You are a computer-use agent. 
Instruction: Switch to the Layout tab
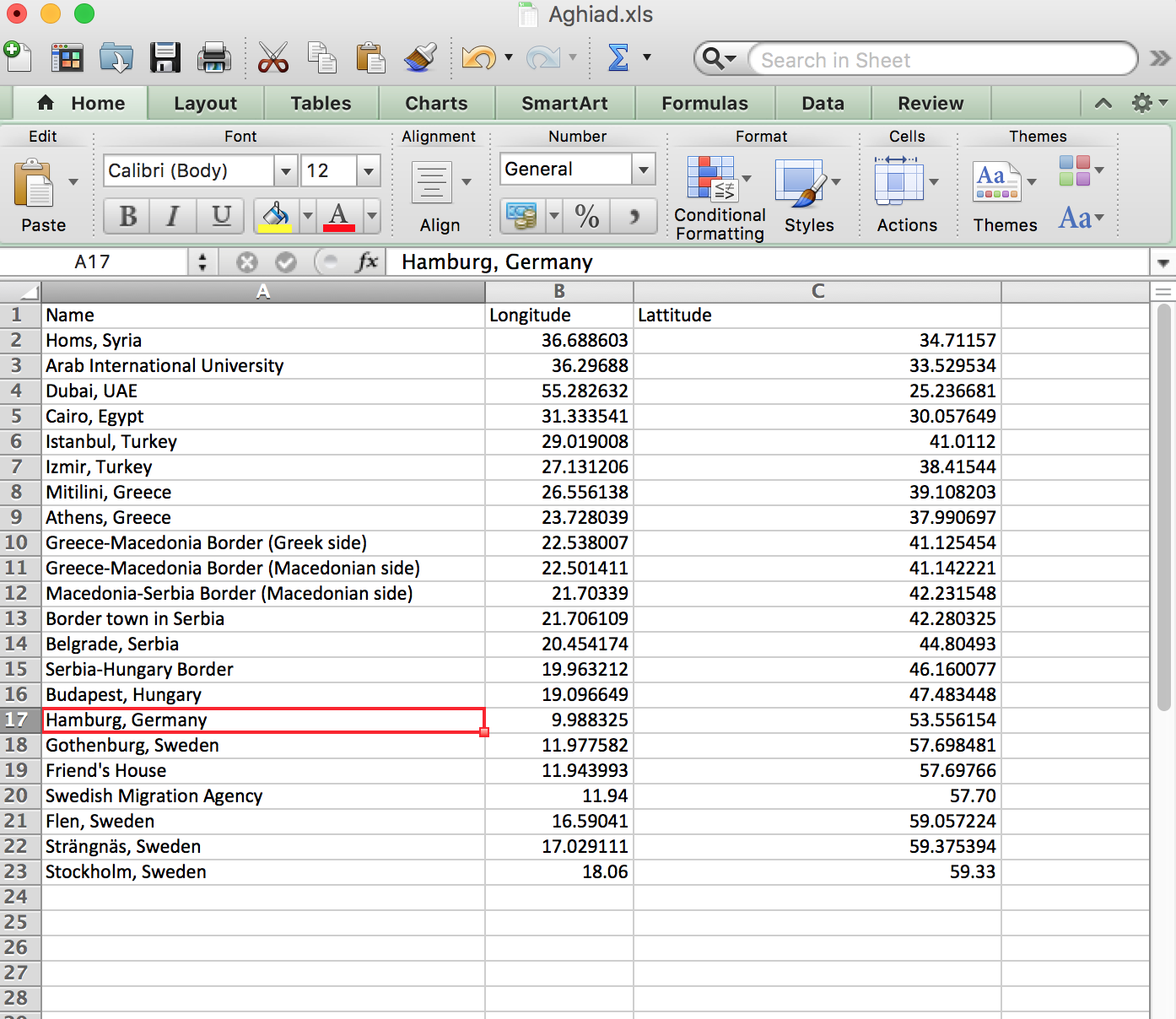click(x=206, y=103)
